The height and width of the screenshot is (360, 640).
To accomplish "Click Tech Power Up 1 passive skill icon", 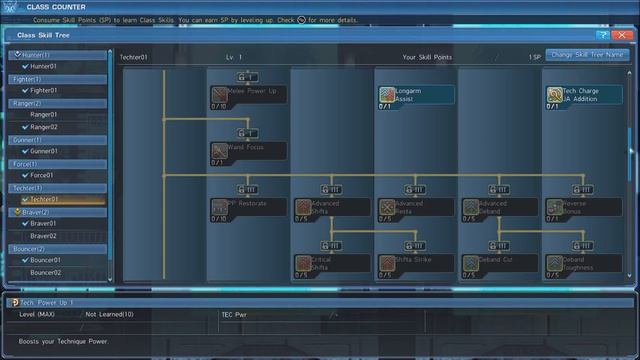I will click(x=15, y=302).
